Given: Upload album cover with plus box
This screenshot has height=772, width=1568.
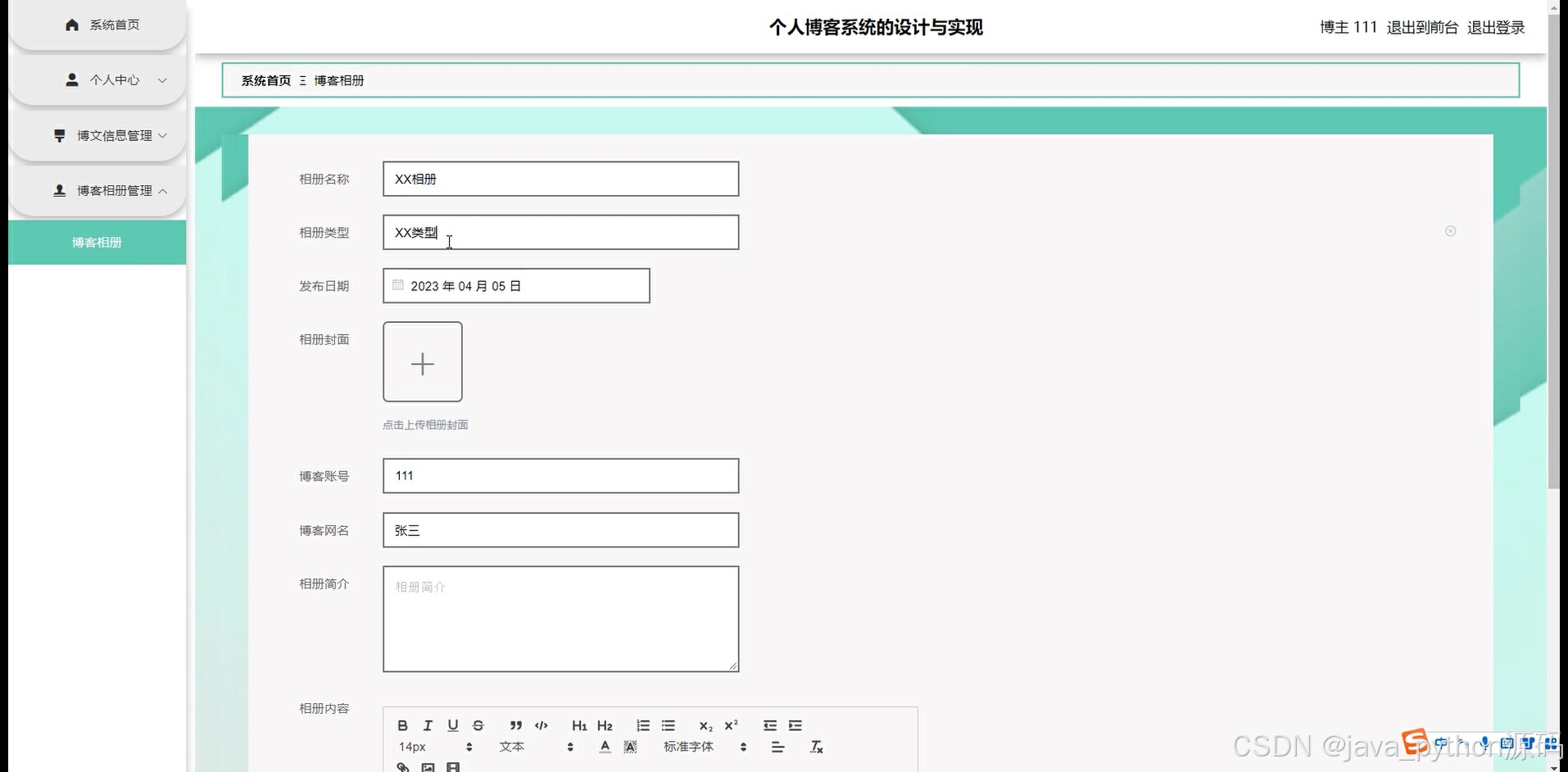Looking at the screenshot, I should (x=423, y=361).
